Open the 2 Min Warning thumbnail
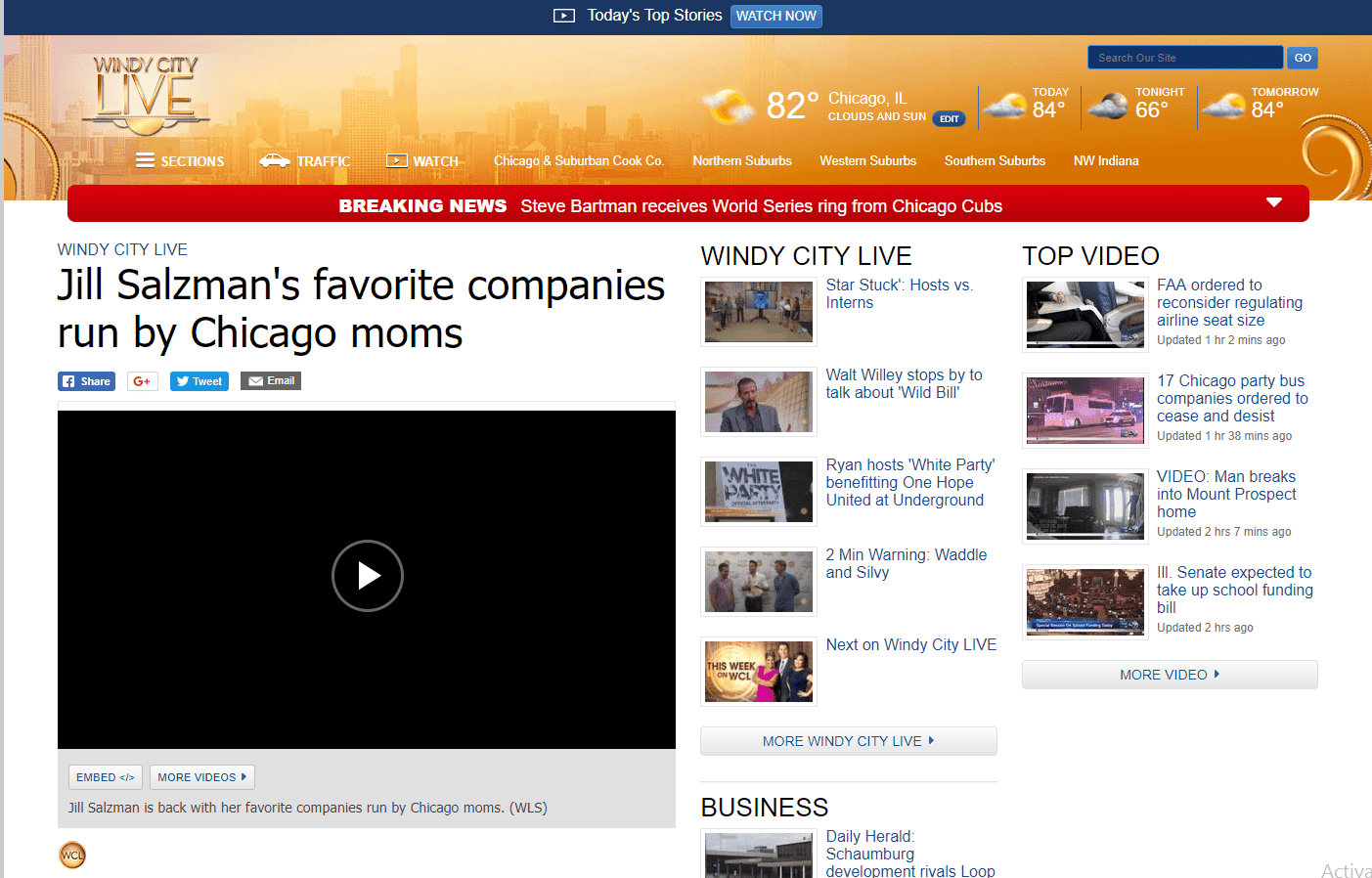 click(x=759, y=582)
